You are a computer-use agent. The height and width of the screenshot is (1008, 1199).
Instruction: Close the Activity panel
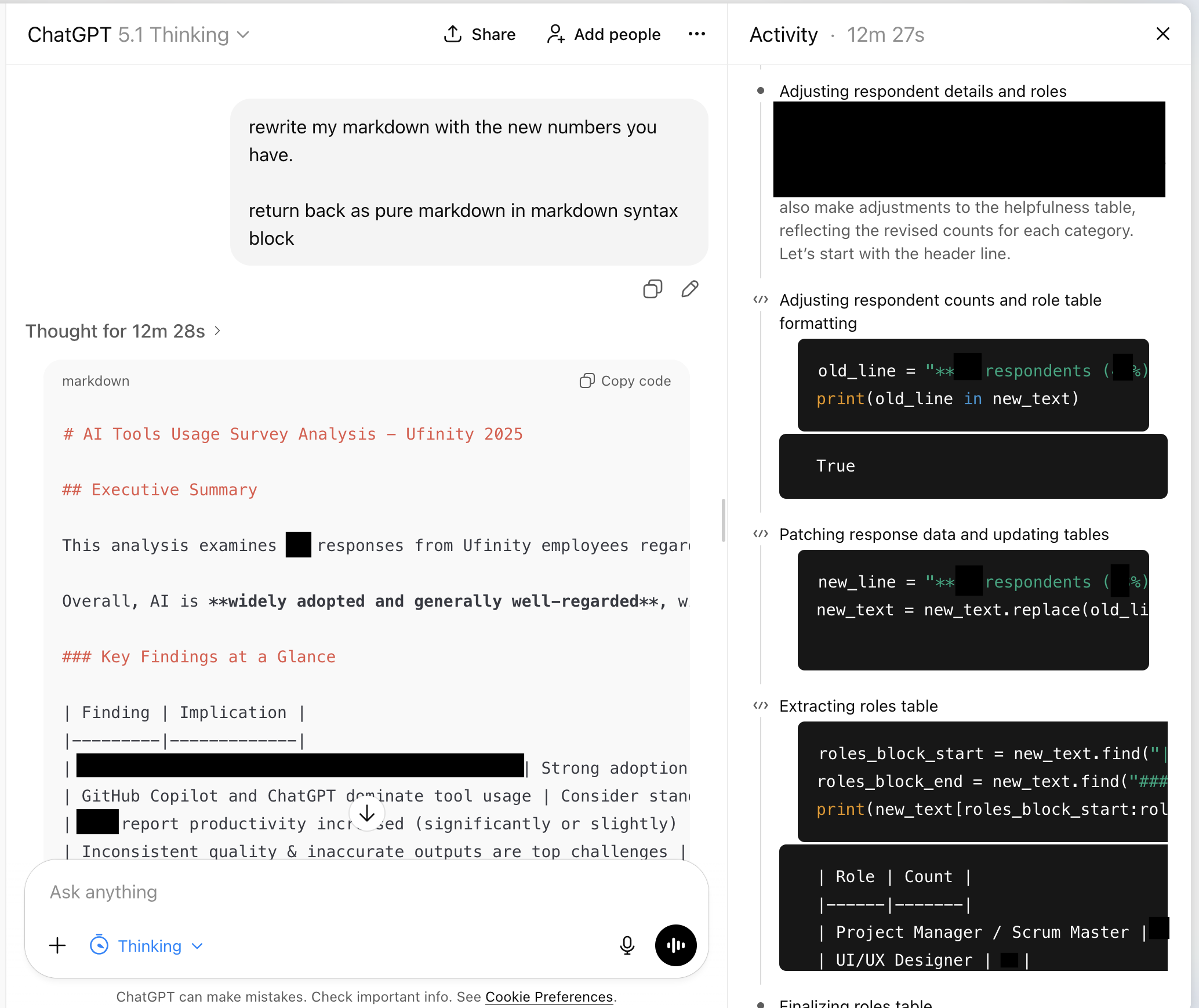point(1162,34)
